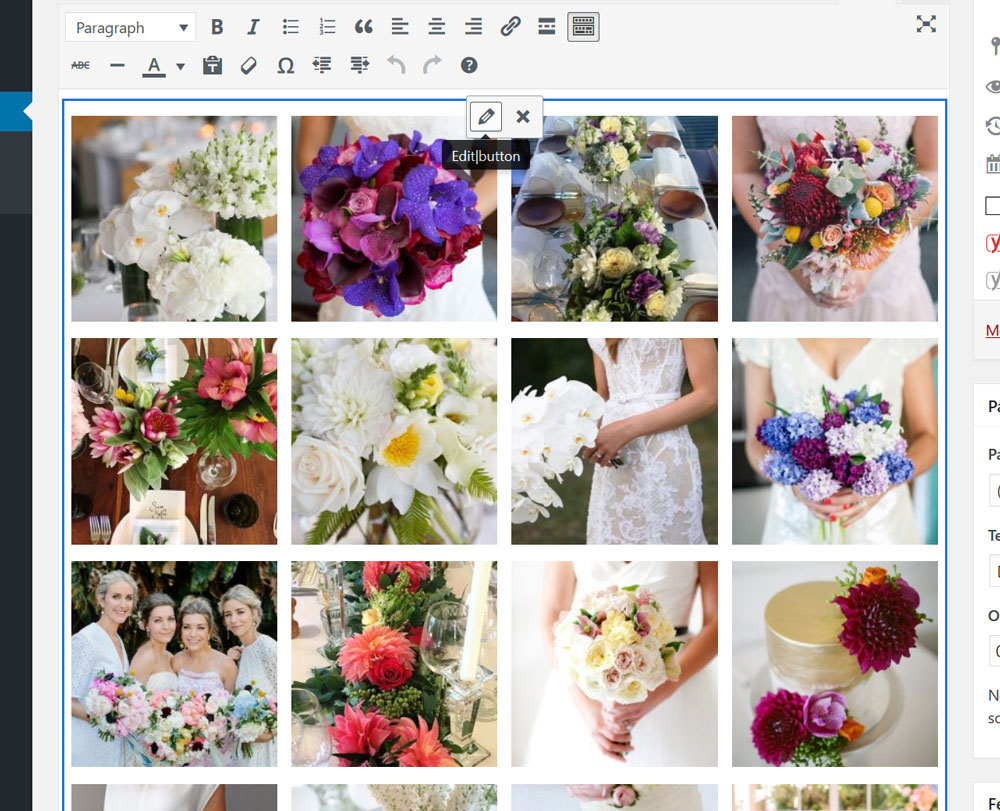Insert a numbered list

coord(327,27)
